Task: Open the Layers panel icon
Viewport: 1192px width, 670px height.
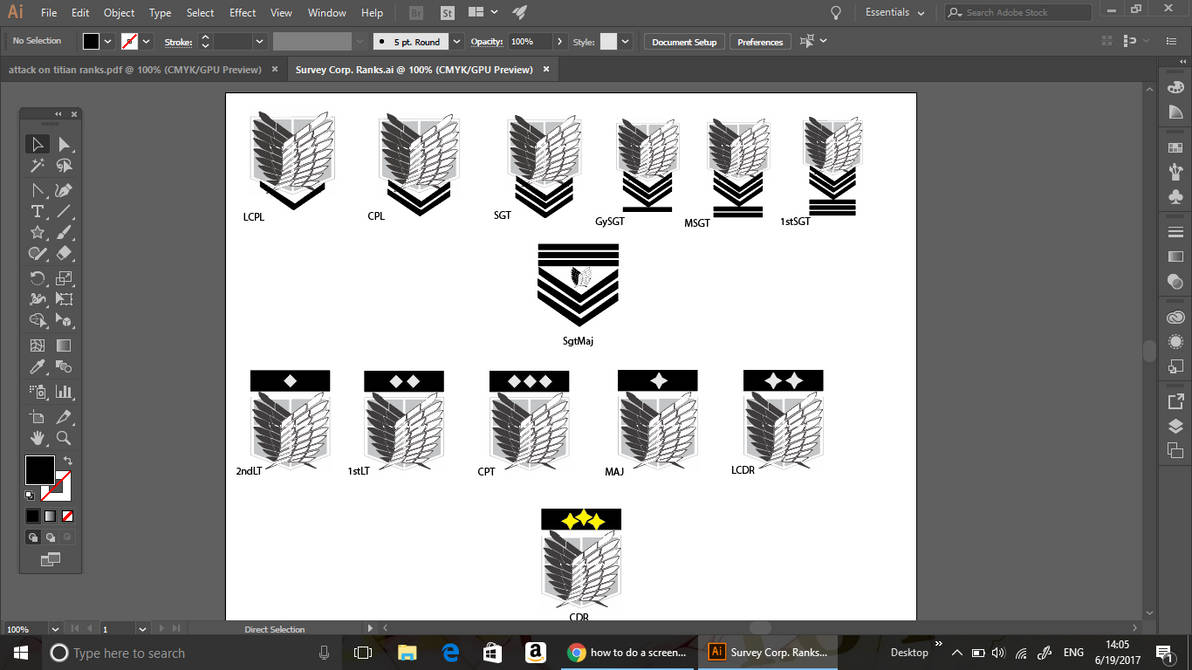Action: [x=1175, y=426]
